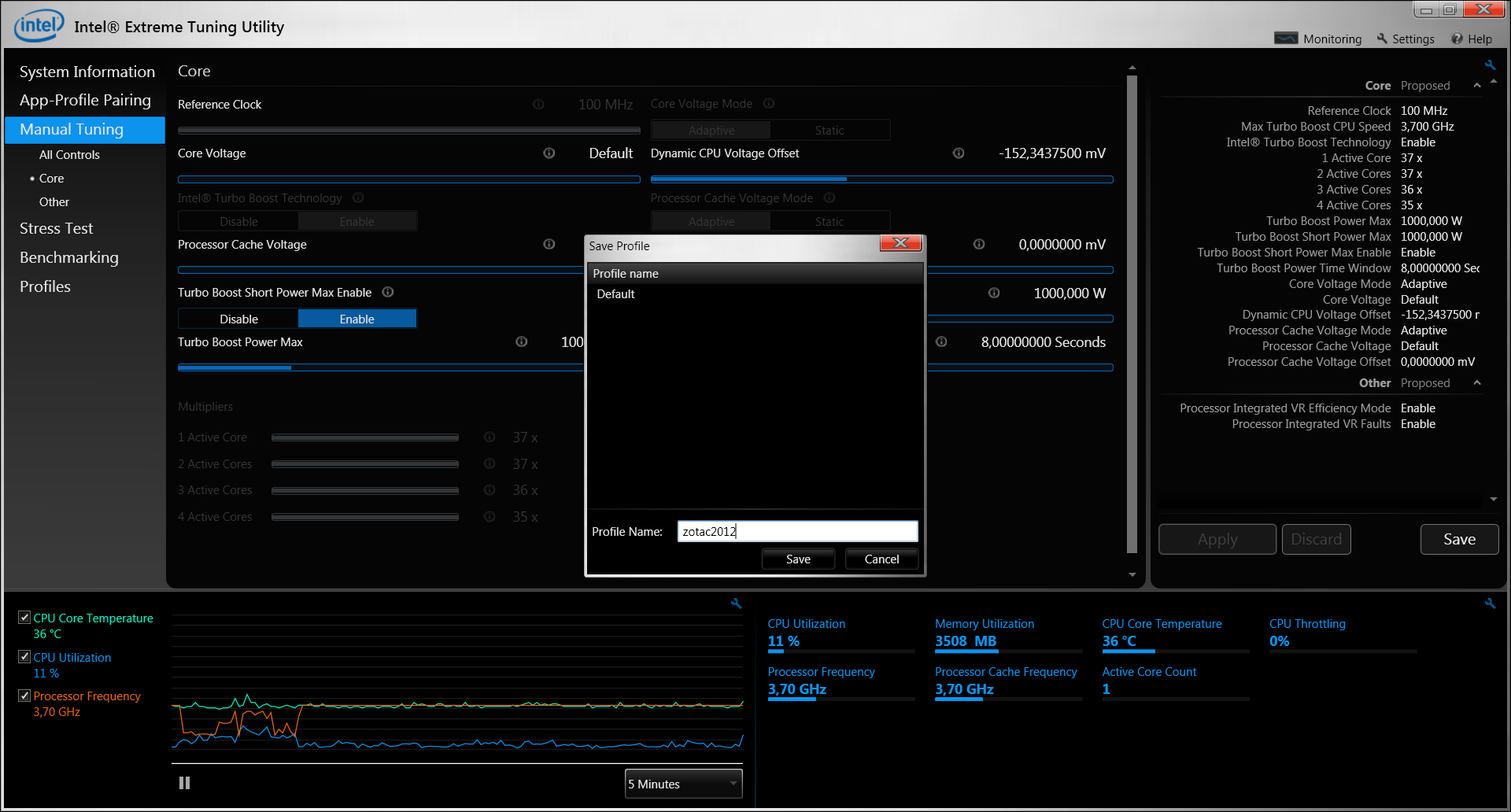Viewport: 1511px width, 812px height.
Task: Close the Save Profile dialog
Action: [900, 243]
